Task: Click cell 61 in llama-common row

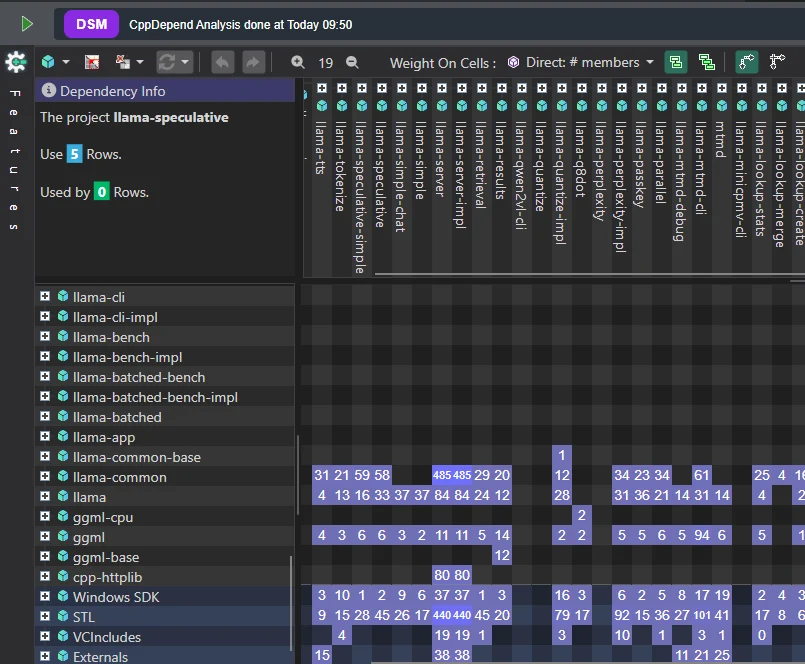Action: [702, 475]
